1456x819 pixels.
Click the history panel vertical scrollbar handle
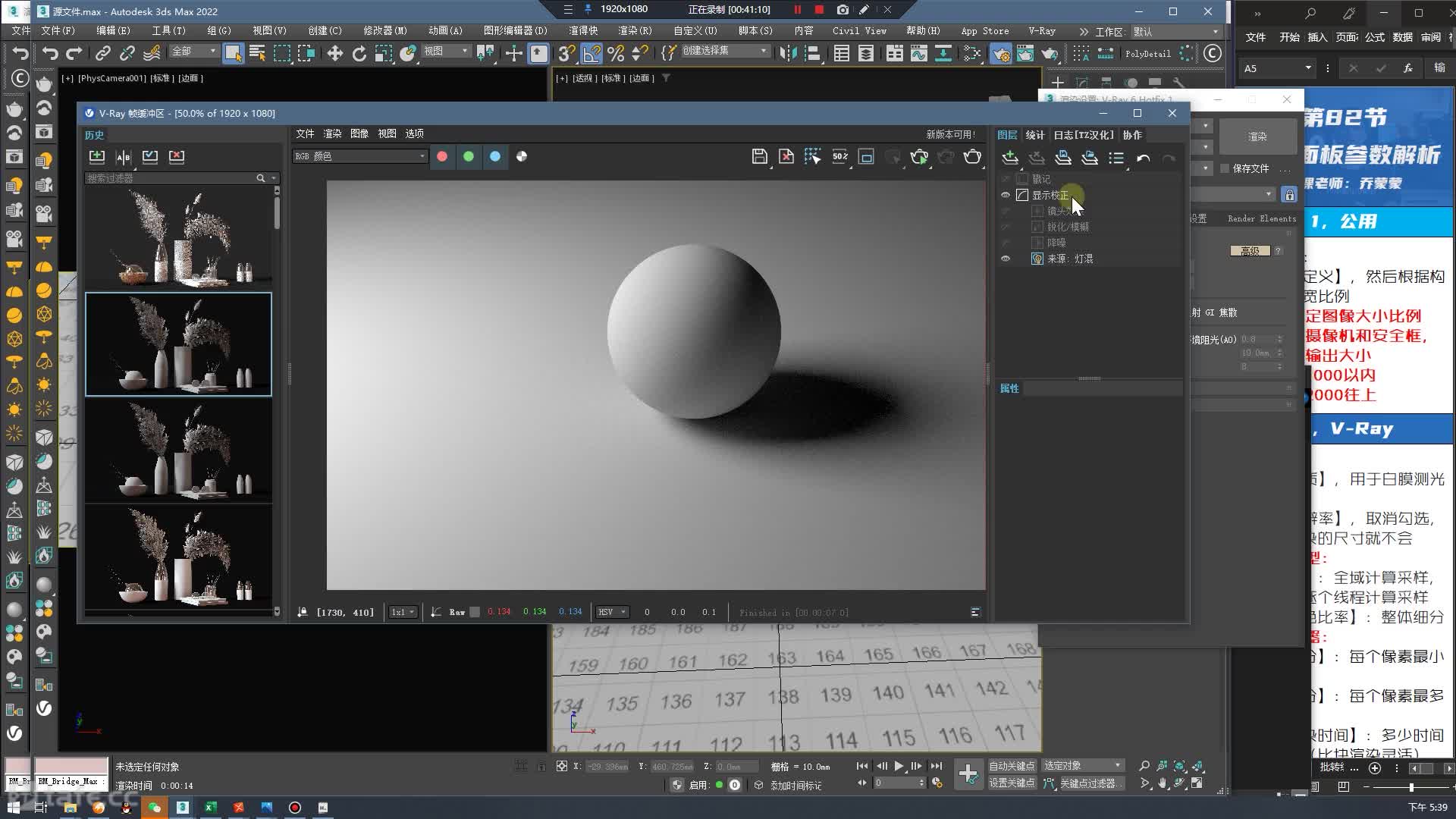tap(277, 212)
